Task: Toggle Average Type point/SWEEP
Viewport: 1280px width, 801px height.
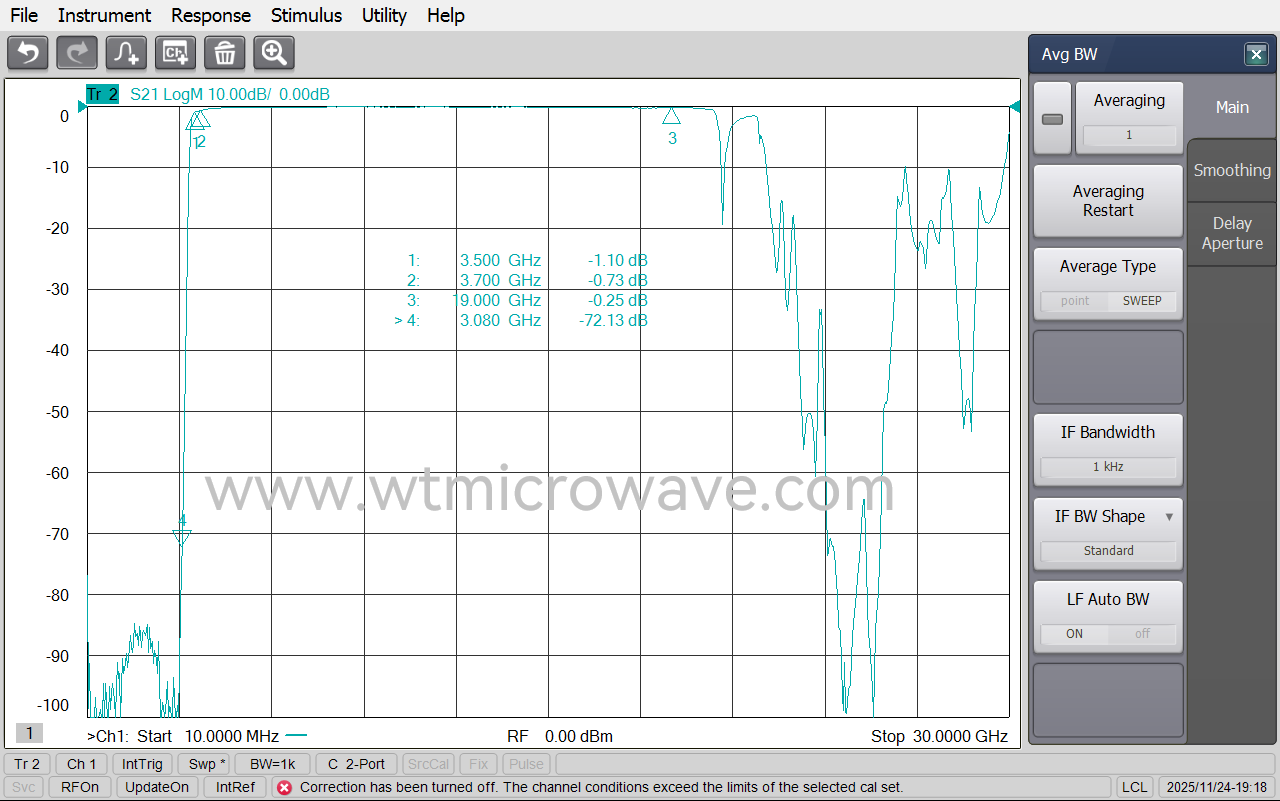Action: click(1108, 301)
